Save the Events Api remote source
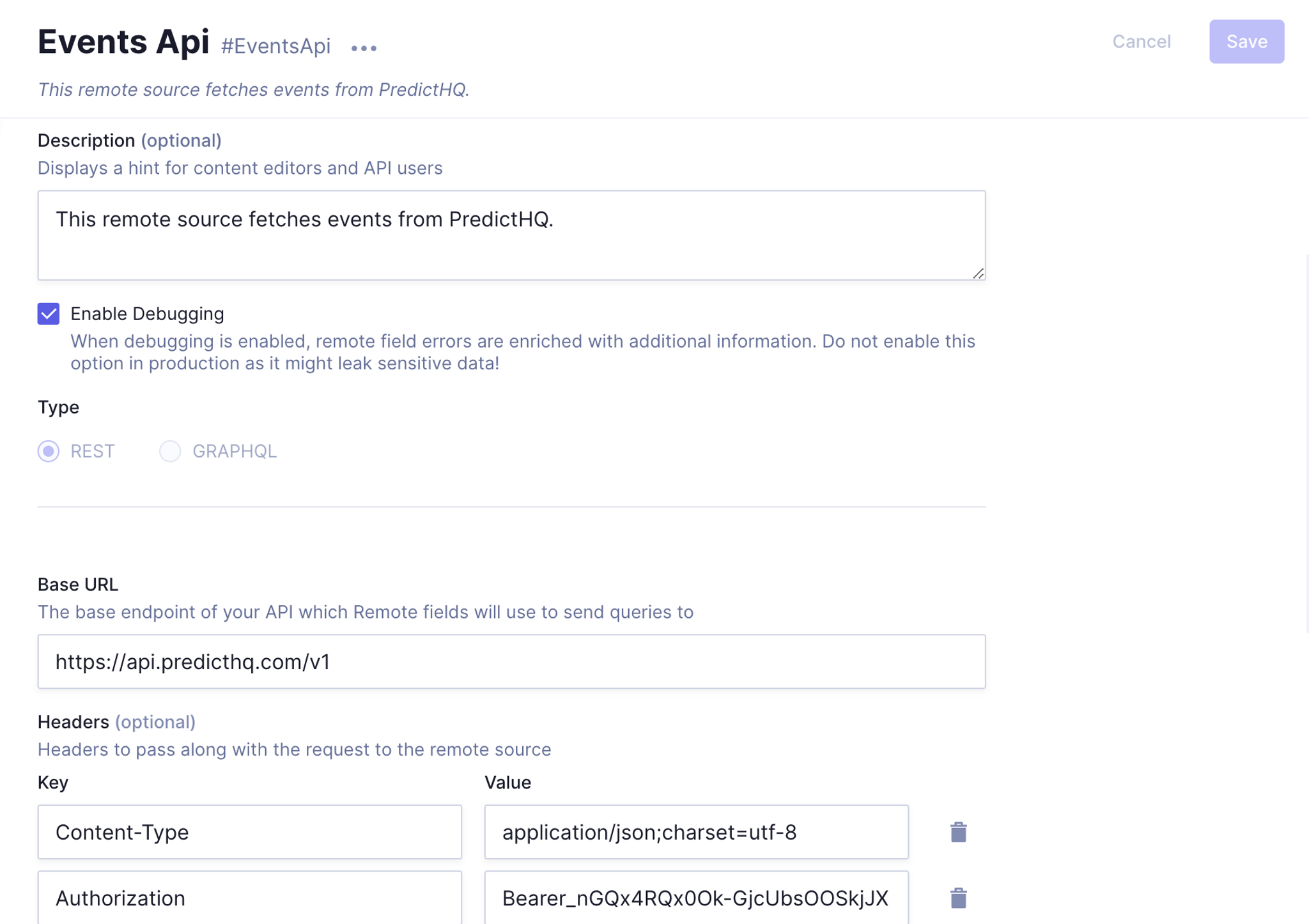The width and height of the screenshot is (1309, 924). click(1246, 41)
